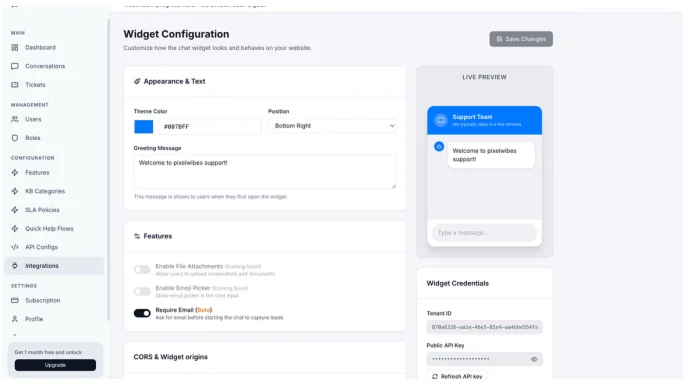Click the rocket icon beside Appearance & Text
The width and height of the screenshot is (685, 385).
tap(137, 81)
